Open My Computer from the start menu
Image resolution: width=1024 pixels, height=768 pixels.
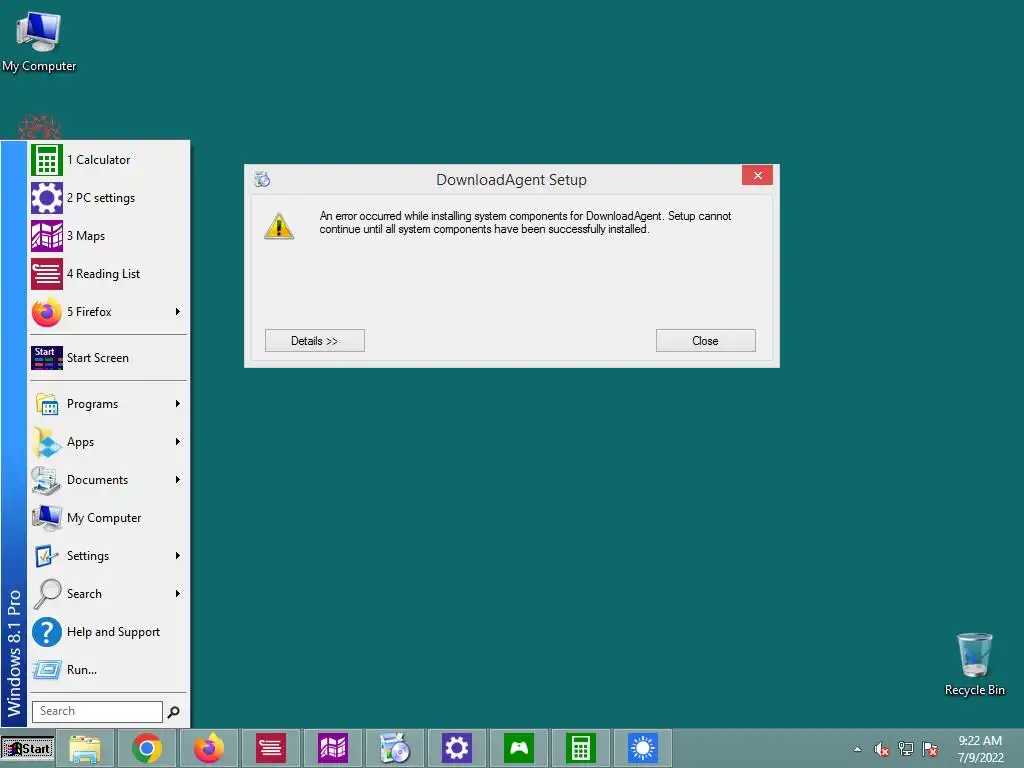[x=108, y=518]
